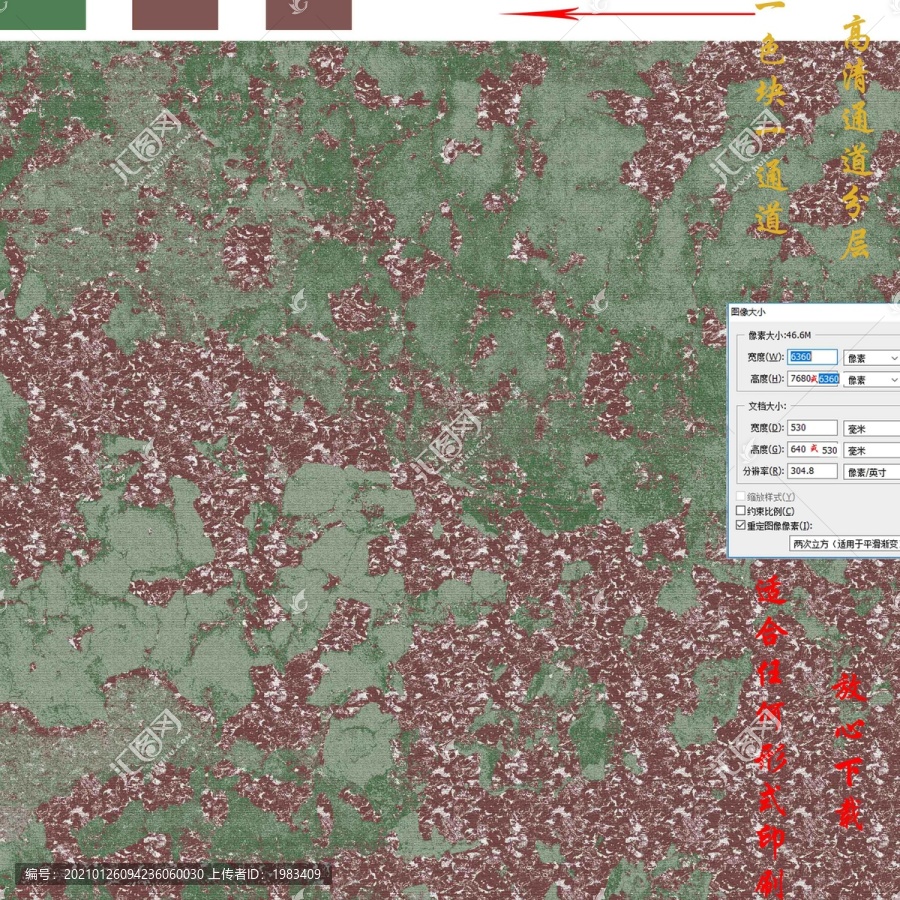Click the document height field showing 640
Viewport: 900px width, 900px height.
pyautogui.click(x=812, y=449)
